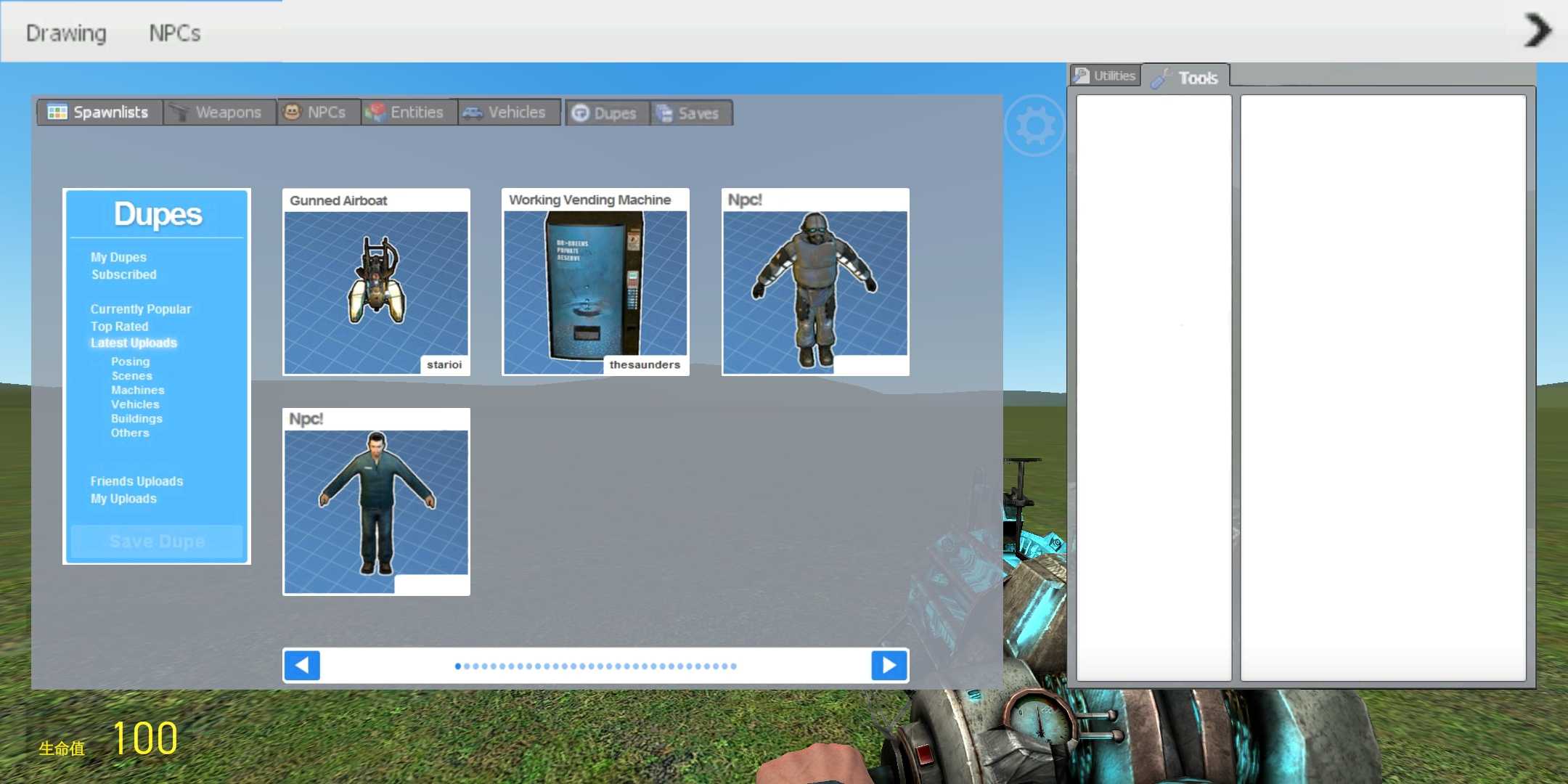Viewport: 1568px width, 784px height.
Task: Click the health value 100
Action: click(x=145, y=738)
